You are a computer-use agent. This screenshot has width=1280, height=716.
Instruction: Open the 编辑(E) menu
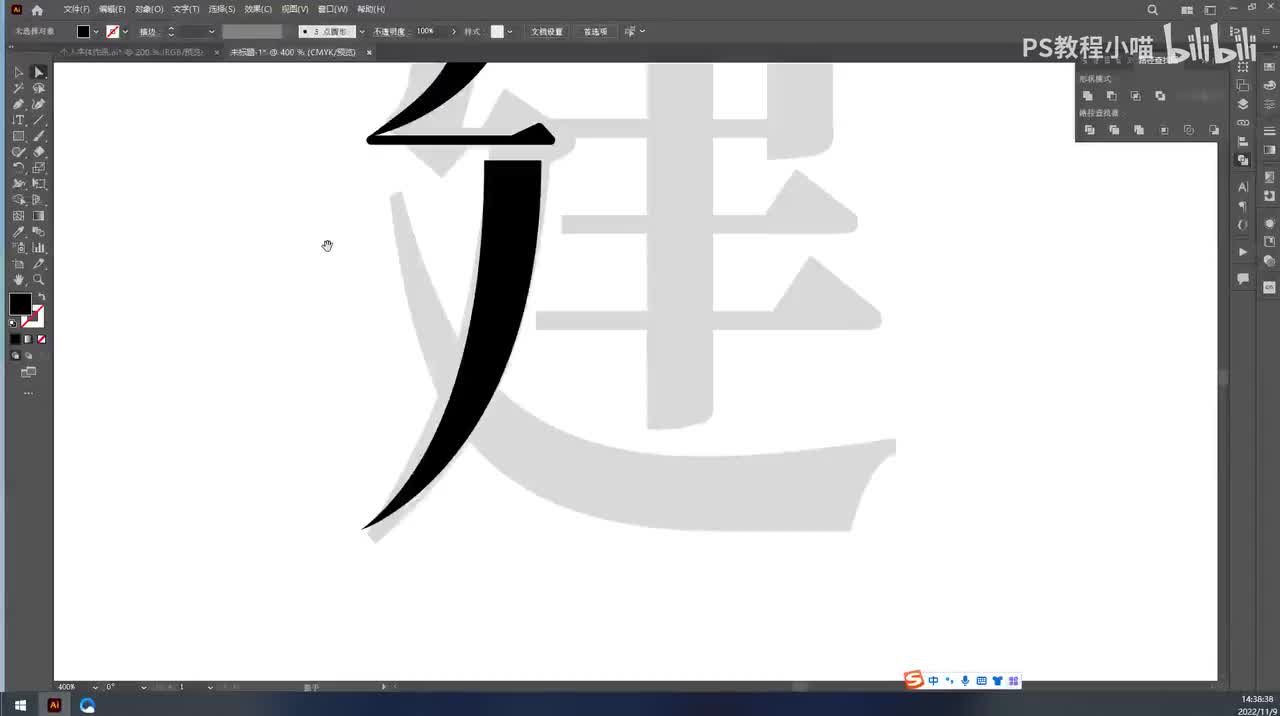coord(112,9)
